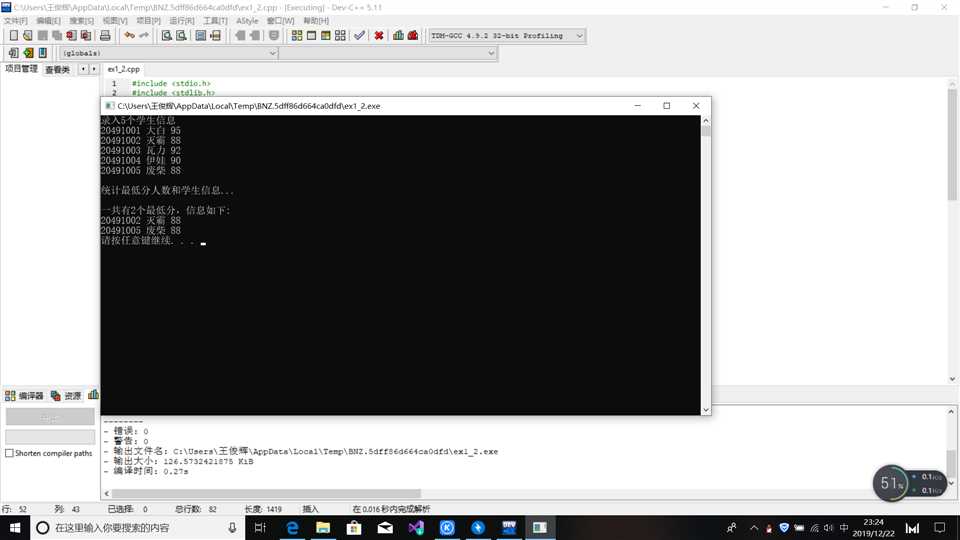Switch to the 资源 bottom tab
This screenshot has height=540, width=960.
tap(66, 396)
